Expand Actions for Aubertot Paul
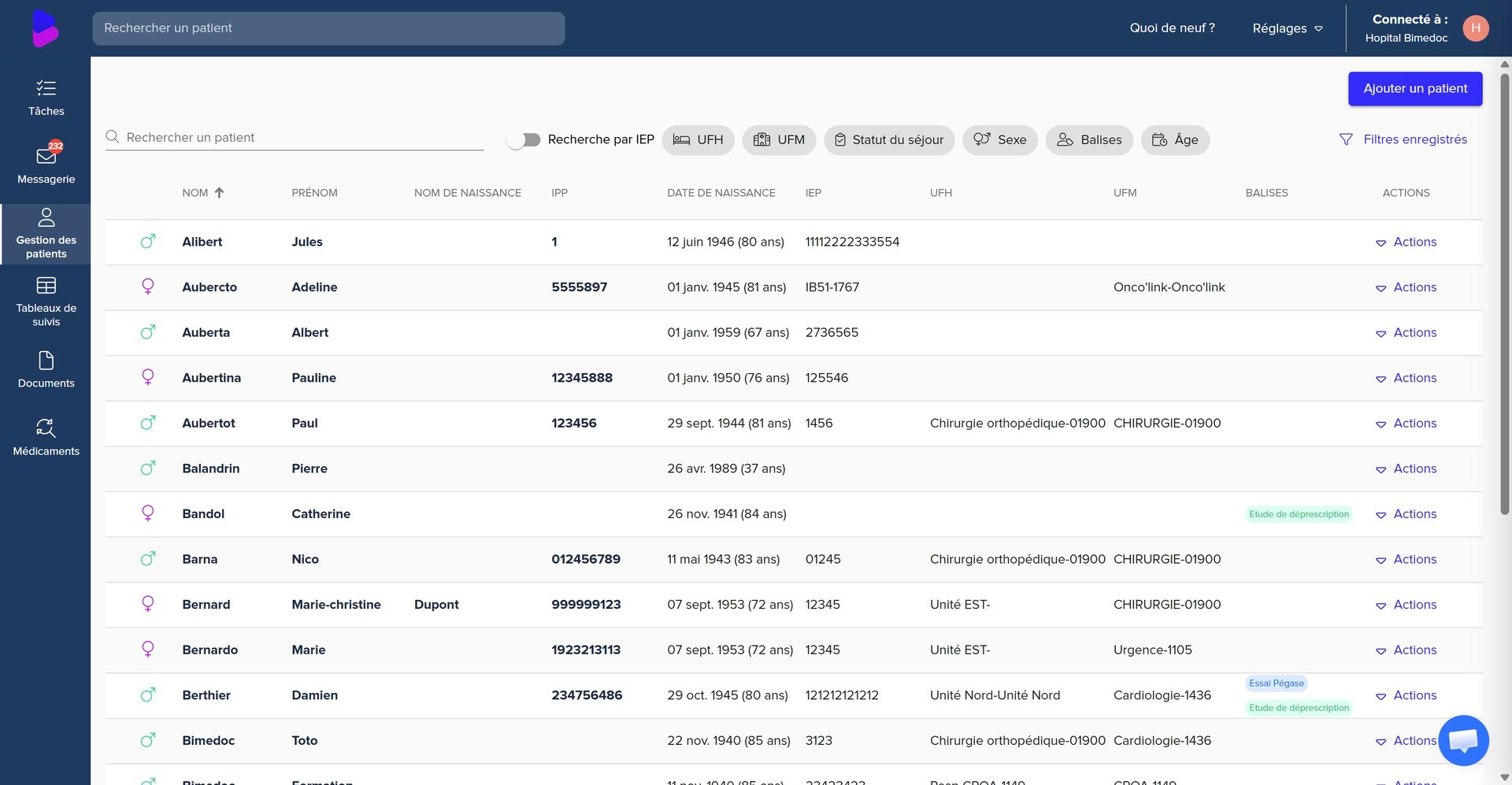 coord(1406,423)
